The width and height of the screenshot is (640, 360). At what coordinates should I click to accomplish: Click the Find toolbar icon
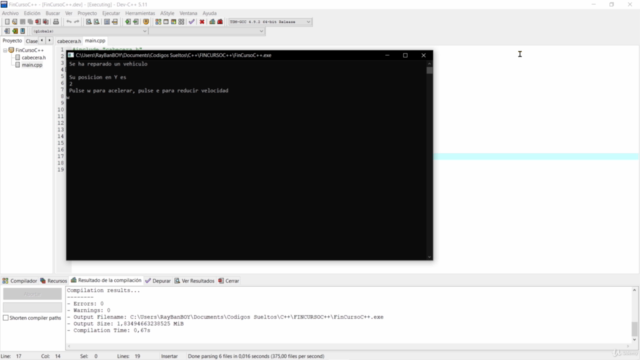click(89, 22)
